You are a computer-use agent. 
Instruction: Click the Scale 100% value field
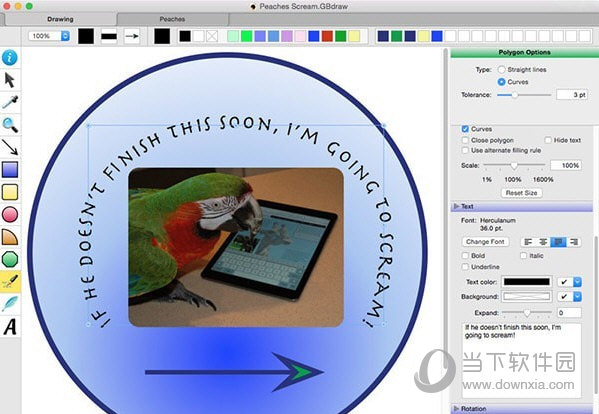click(x=566, y=165)
